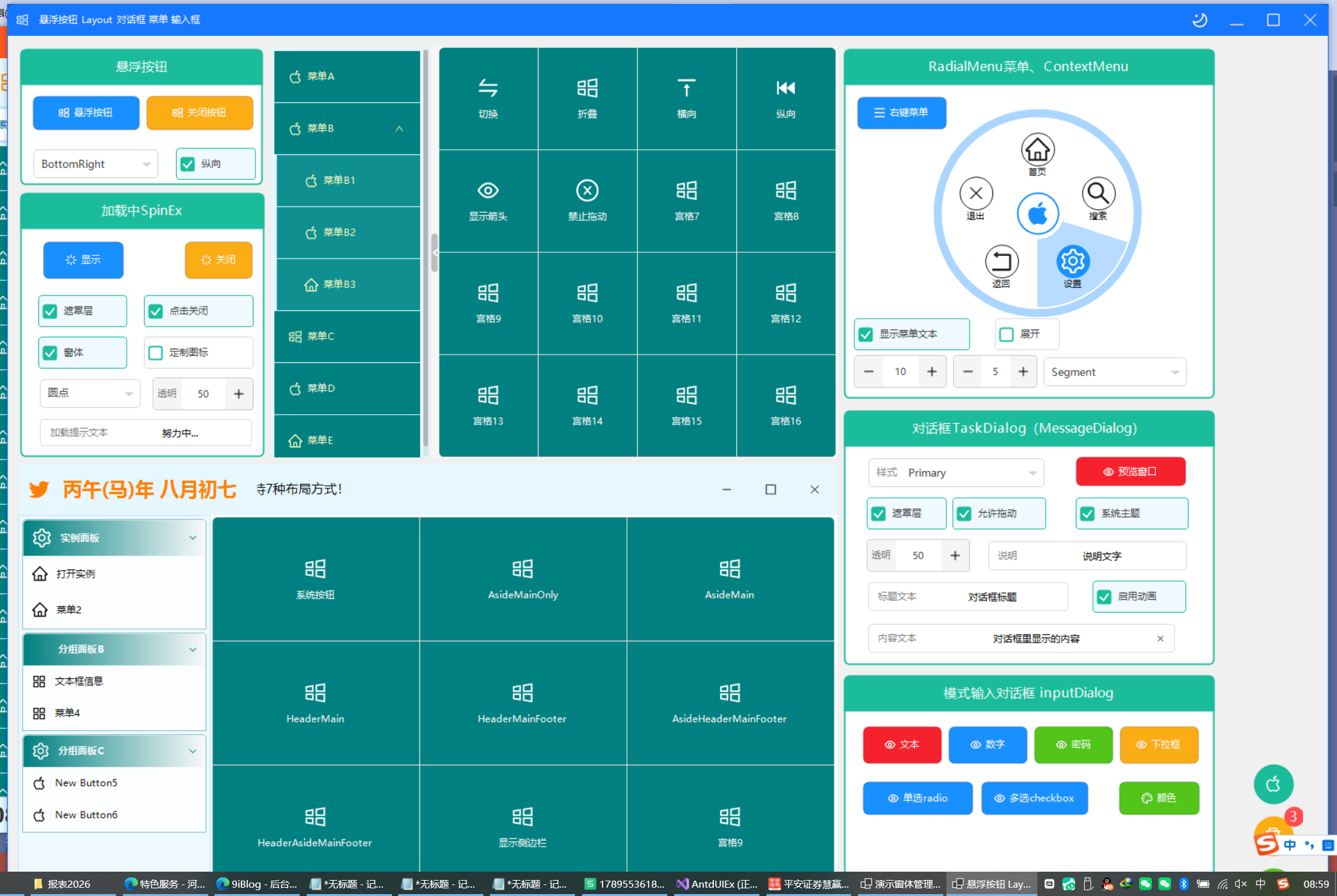Click the green 颜色 button
1337x896 pixels.
click(1159, 798)
